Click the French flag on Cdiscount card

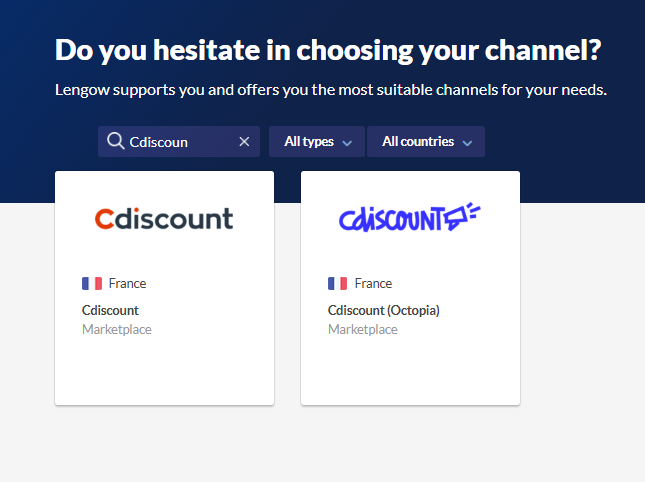click(92, 283)
